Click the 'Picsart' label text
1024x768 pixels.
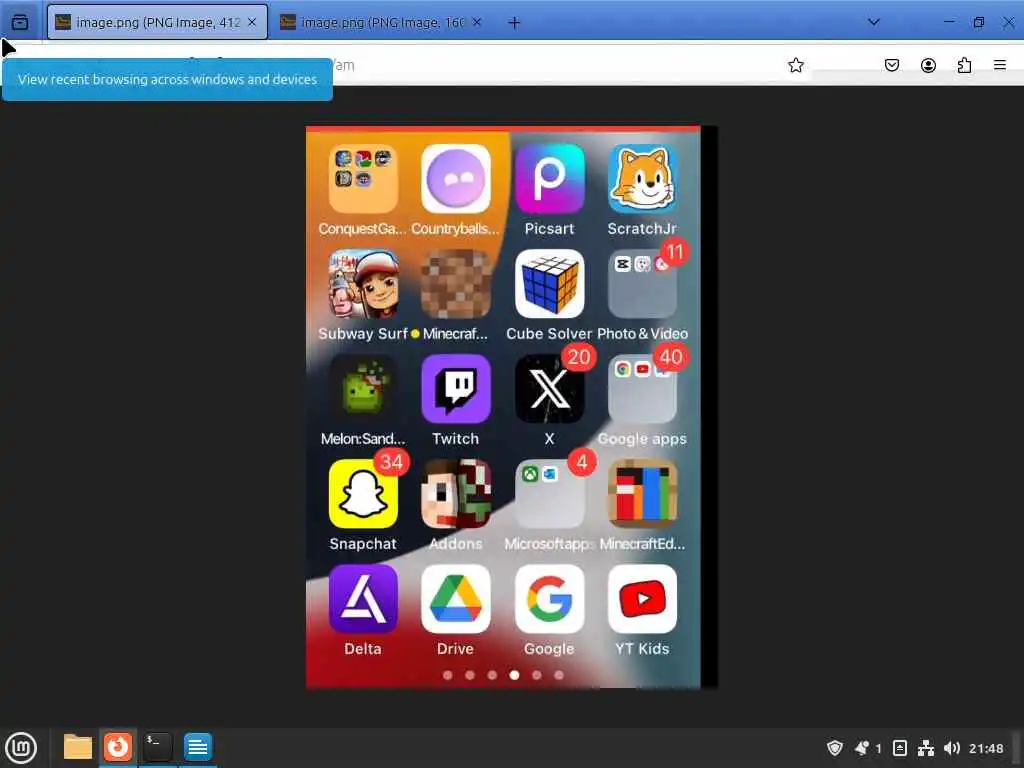click(549, 229)
